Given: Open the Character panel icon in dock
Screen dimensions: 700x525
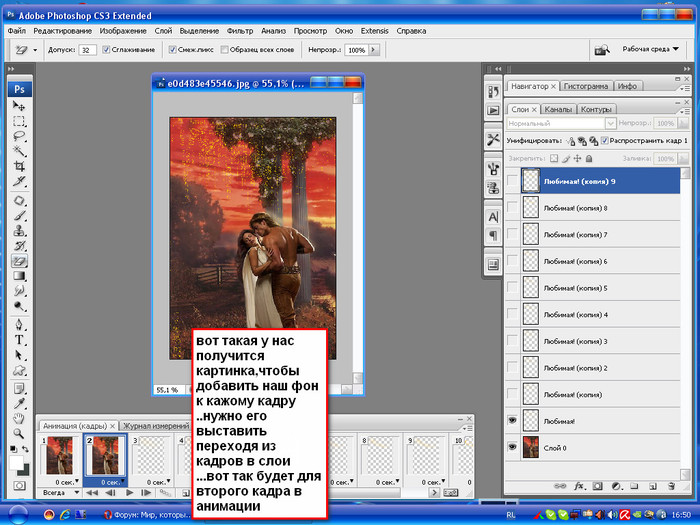Looking at the screenshot, I should [x=493, y=217].
